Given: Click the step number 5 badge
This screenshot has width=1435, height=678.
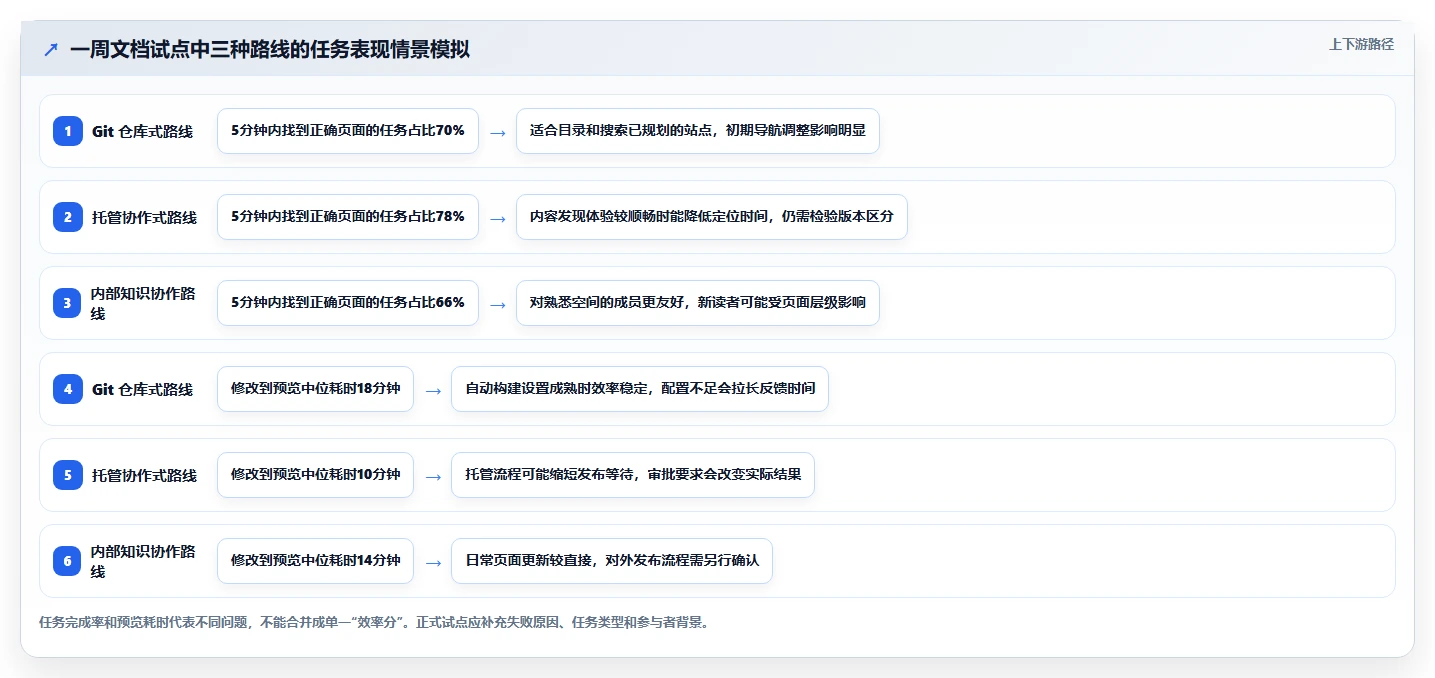Looking at the screenshot, I should [68, 475].
